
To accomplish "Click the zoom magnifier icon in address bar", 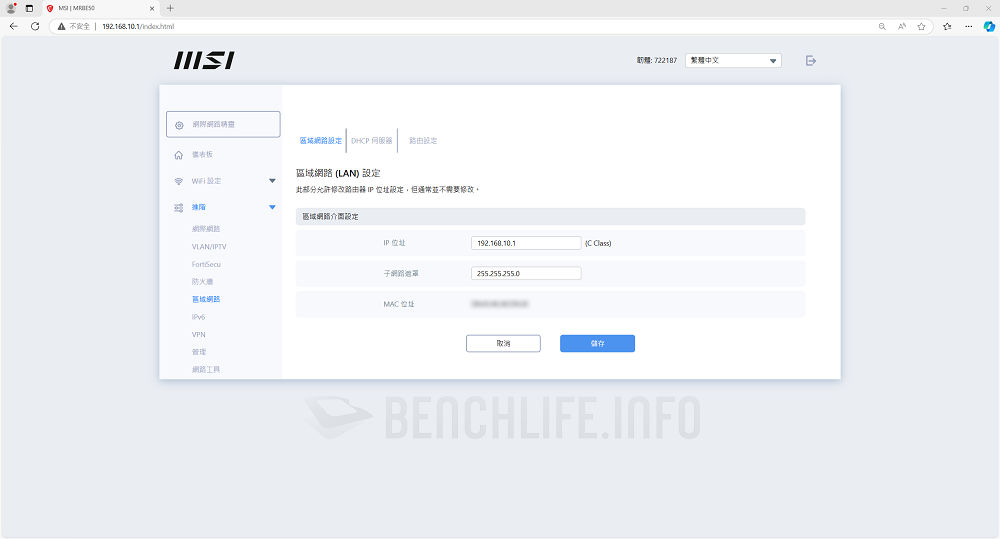I will pos(882,26).
